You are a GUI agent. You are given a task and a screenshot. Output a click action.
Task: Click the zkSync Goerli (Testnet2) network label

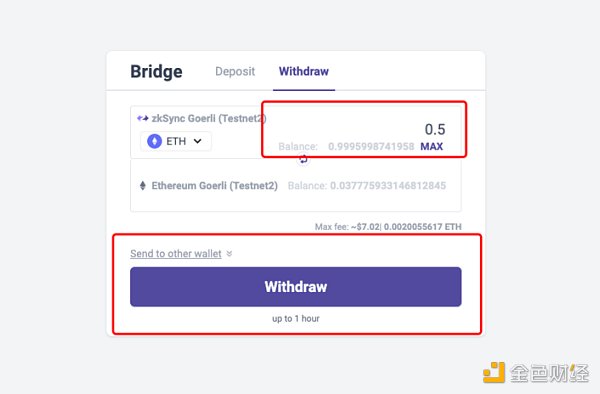[x=209, y=119]
